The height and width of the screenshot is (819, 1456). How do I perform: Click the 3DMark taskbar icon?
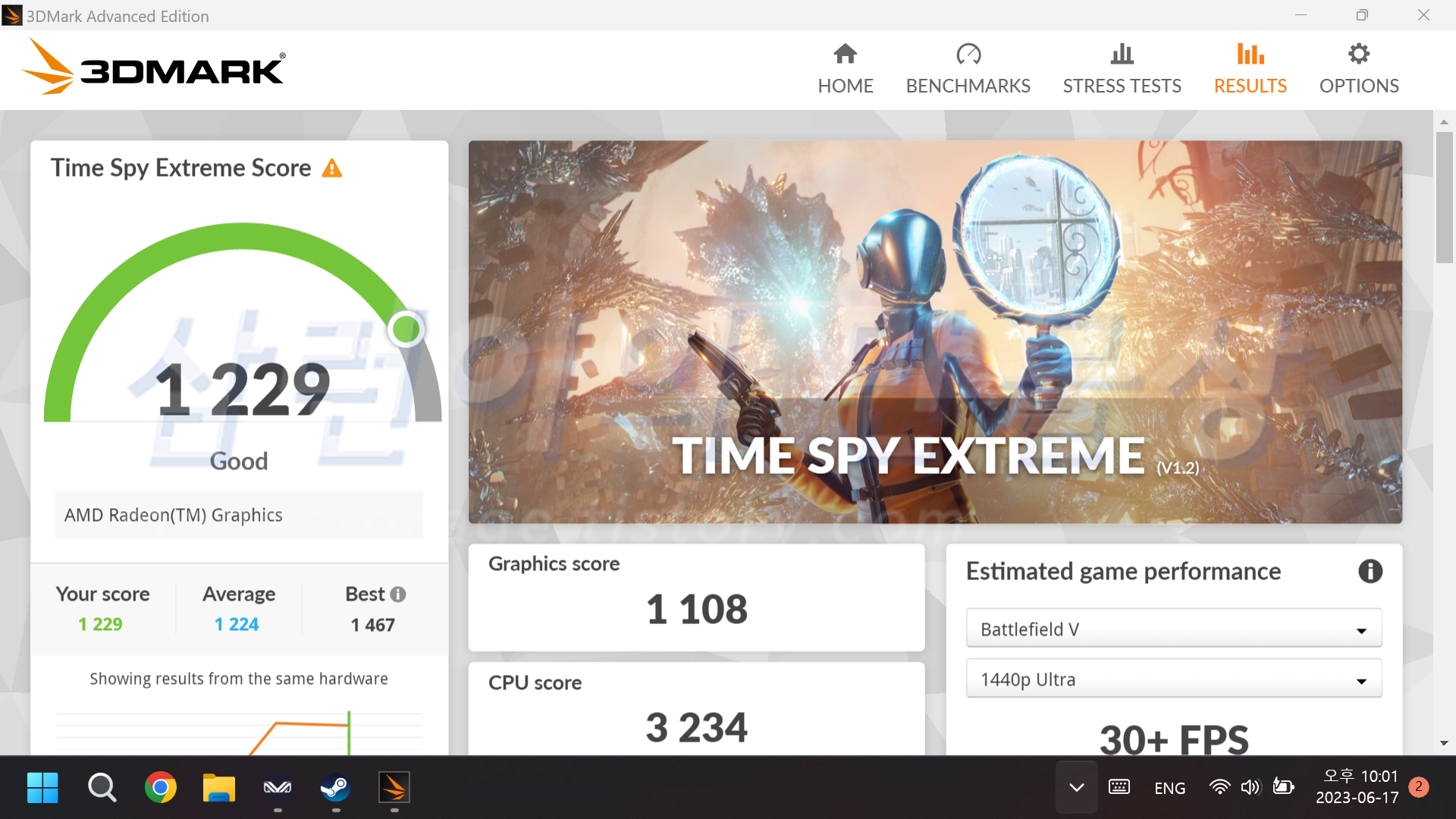tap(394, 788)
